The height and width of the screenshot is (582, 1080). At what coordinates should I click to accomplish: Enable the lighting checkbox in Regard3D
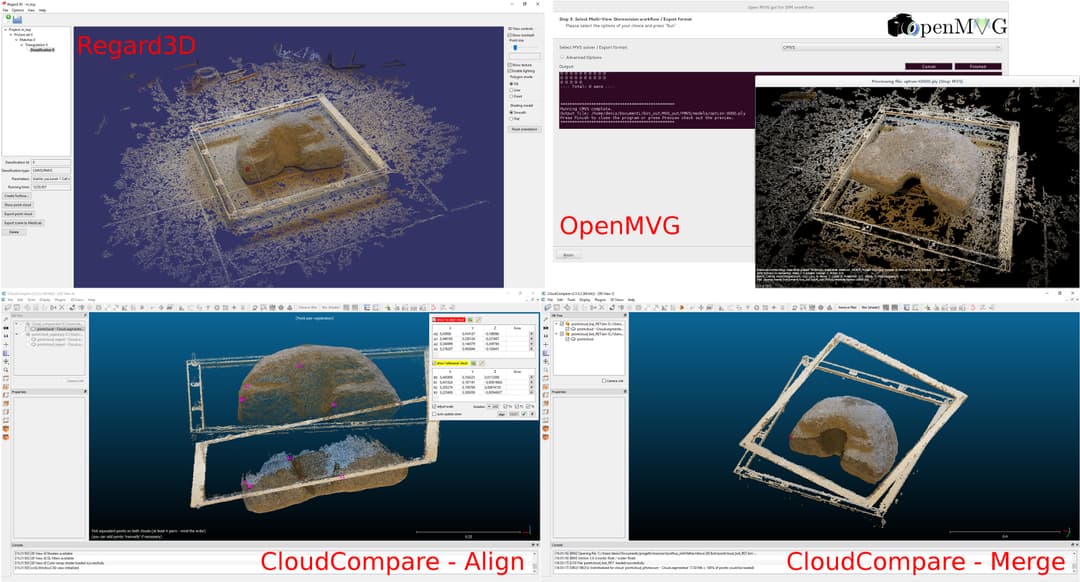click(x=510, y=71)
